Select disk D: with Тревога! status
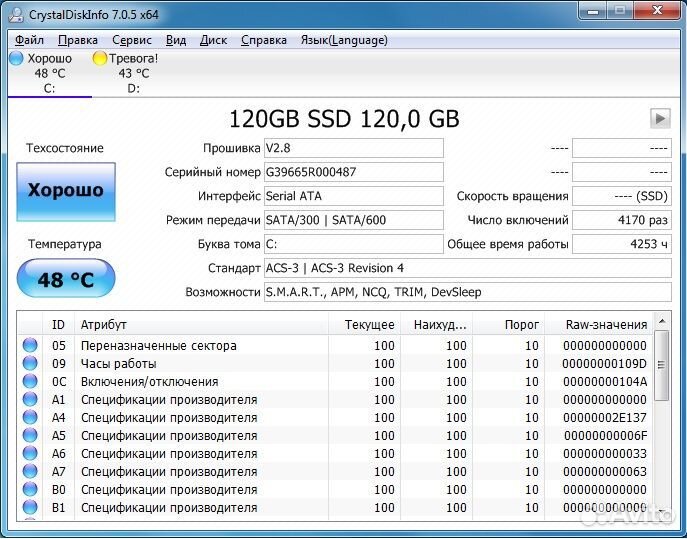 coord(133,73)
